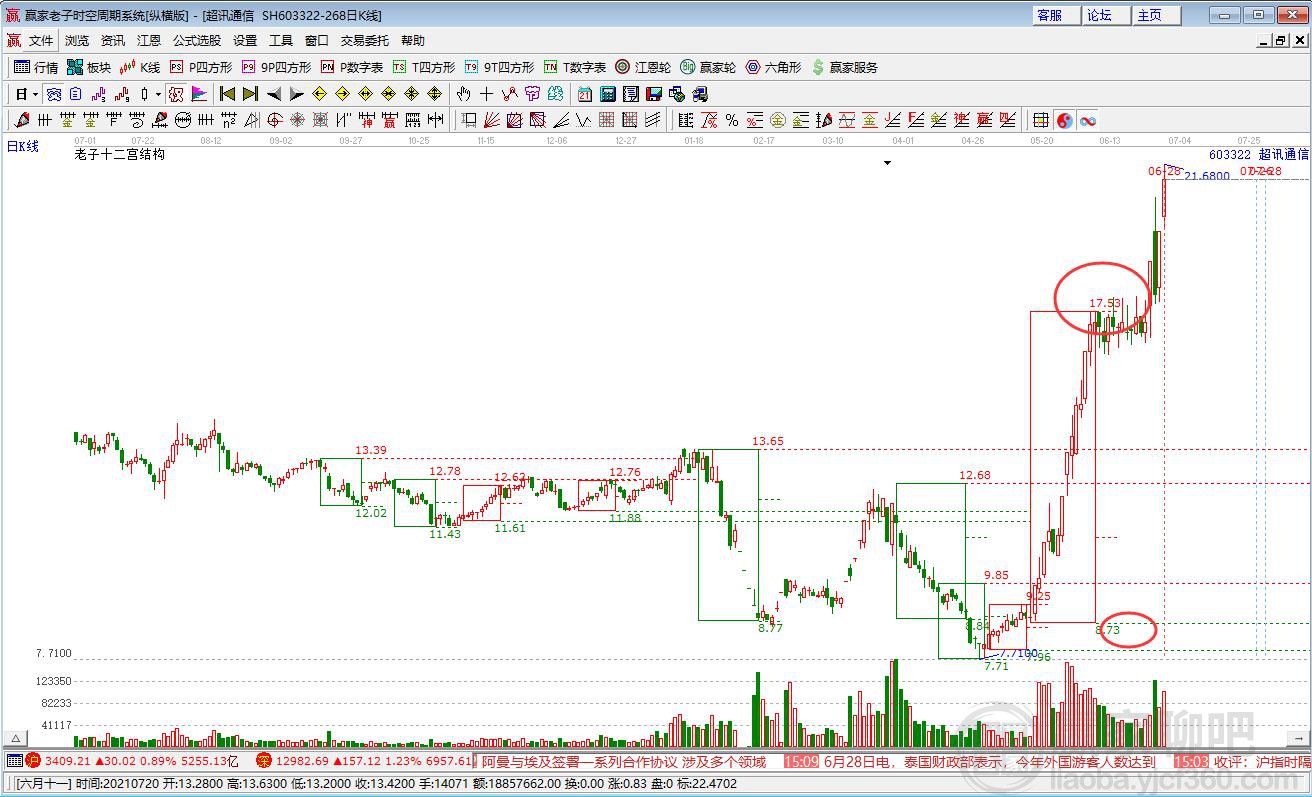Viewport: 1312px width, 797px height.
Task: Click yellow diamond right-arrow icon
Action: tap(342, 94)
